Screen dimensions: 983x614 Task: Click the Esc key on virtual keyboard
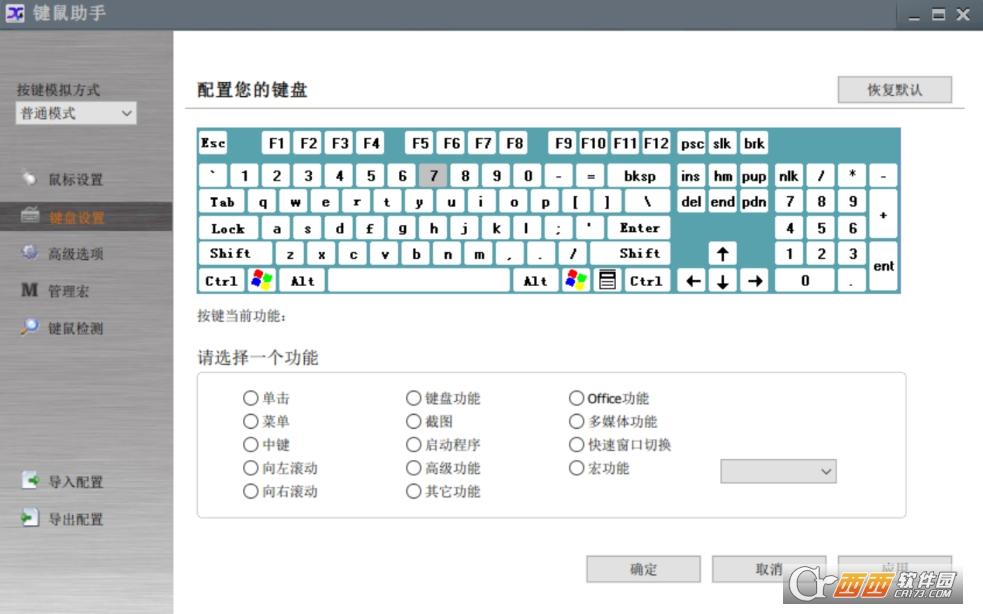point(213,143)
